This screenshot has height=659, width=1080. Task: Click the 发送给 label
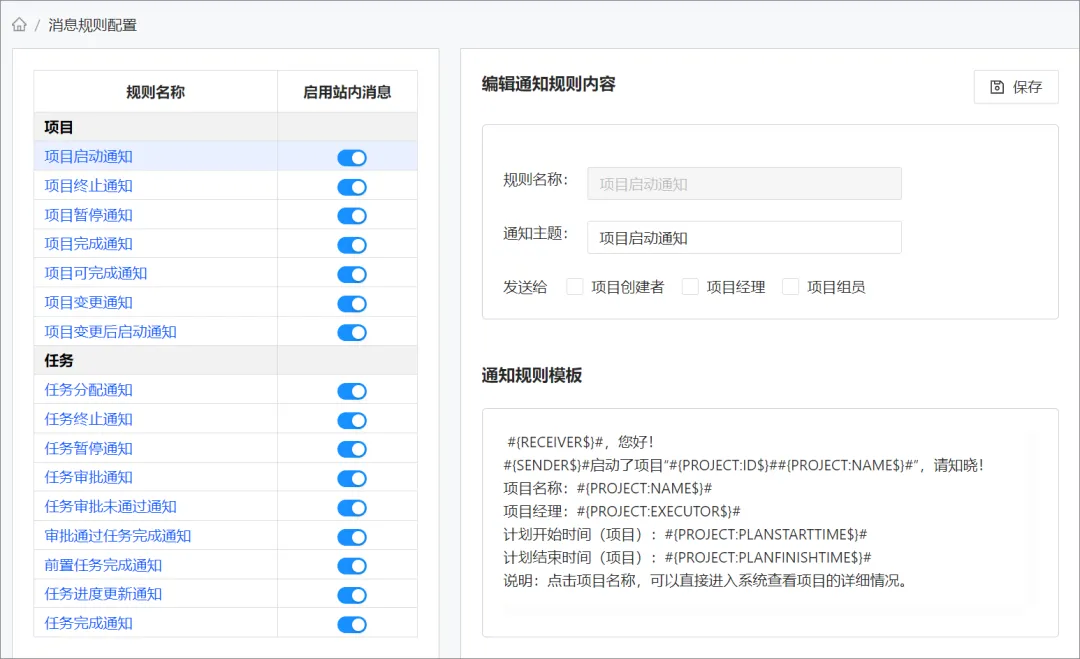[525, 287]
